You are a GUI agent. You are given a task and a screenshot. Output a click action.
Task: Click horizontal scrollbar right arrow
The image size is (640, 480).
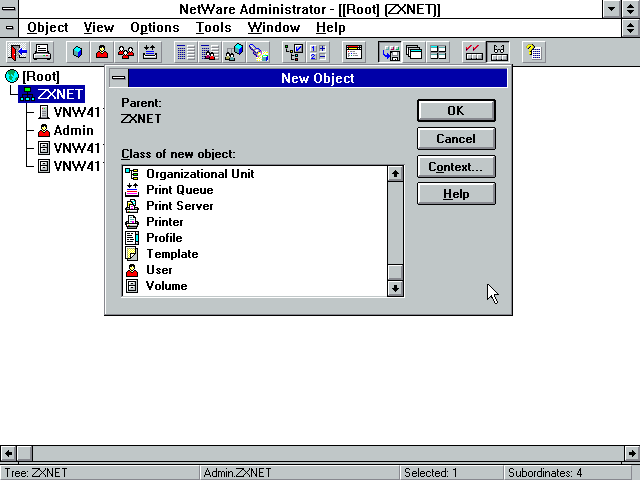(x=632, y=453)
